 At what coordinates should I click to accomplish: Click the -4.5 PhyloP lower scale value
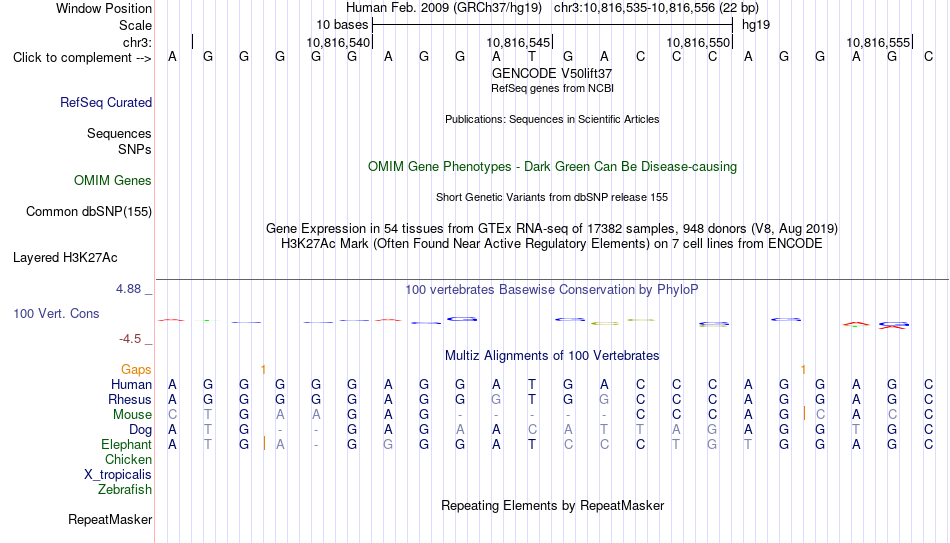[x=130, y=339]
